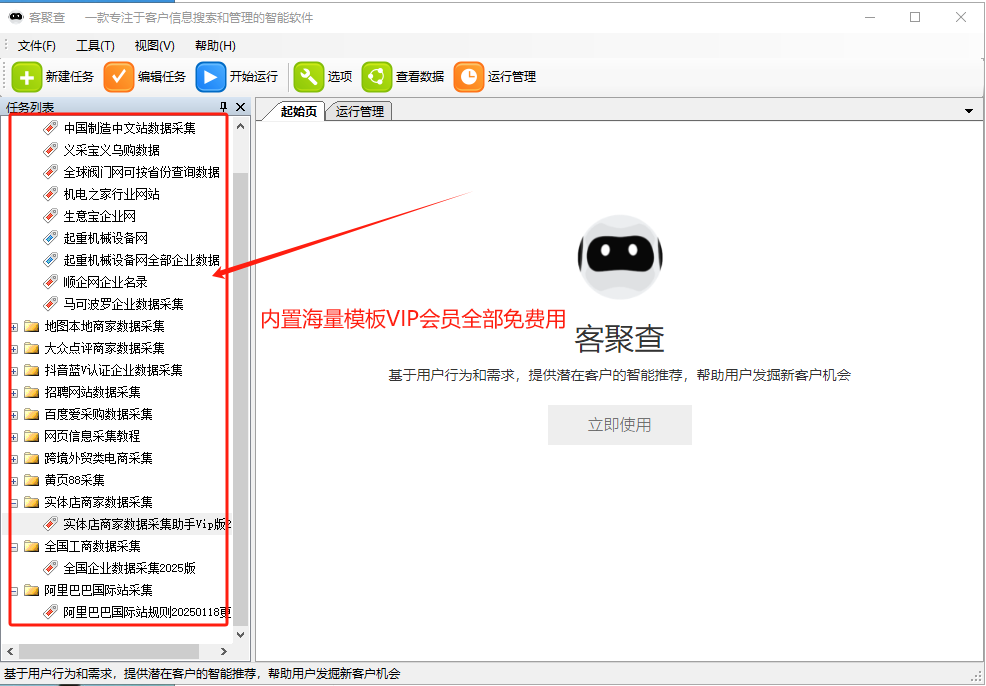Open 运行管理 clock icon in toolbar

(468, 77)
